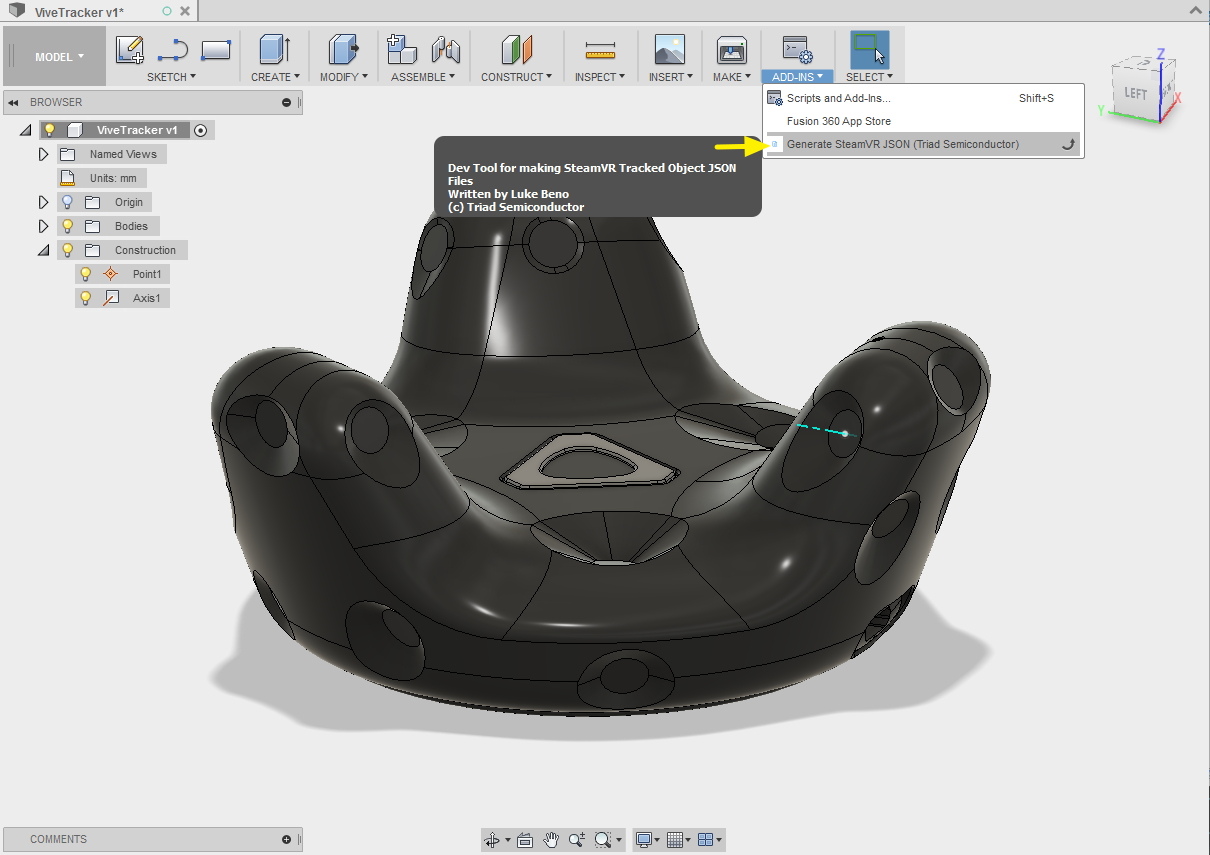The image size is (1210, 855).
Task: Collapse the ViveTracker v1 root node
Action: click(26, 130)
